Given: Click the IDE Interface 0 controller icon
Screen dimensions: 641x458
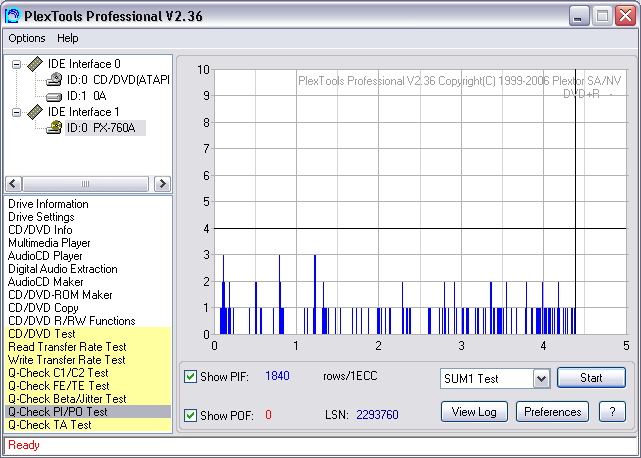Looking at the screenshot, I should [35, 64].
